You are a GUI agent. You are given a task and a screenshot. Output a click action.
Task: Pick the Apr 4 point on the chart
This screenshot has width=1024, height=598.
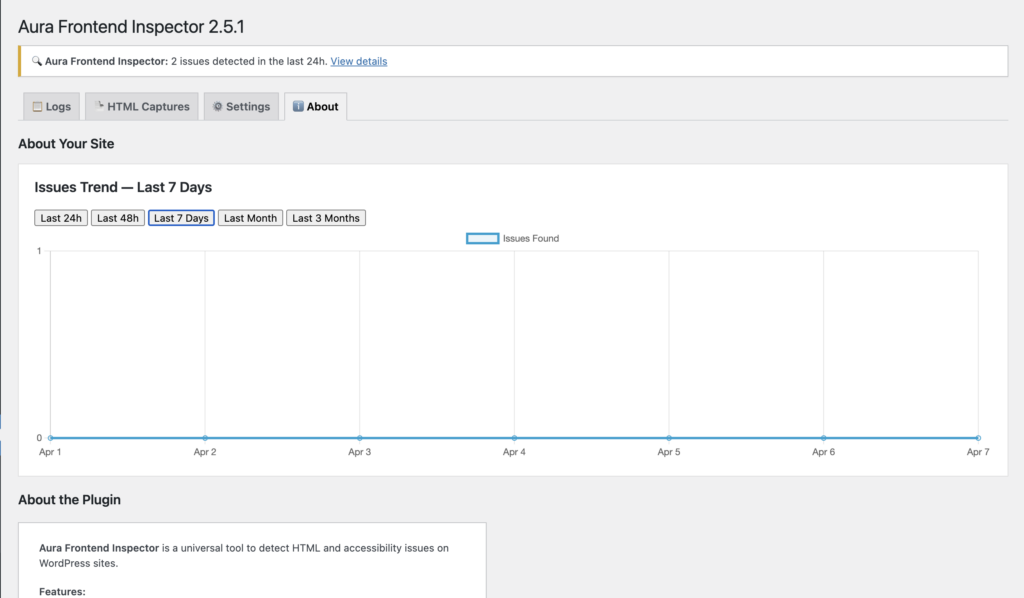point(514,438)
